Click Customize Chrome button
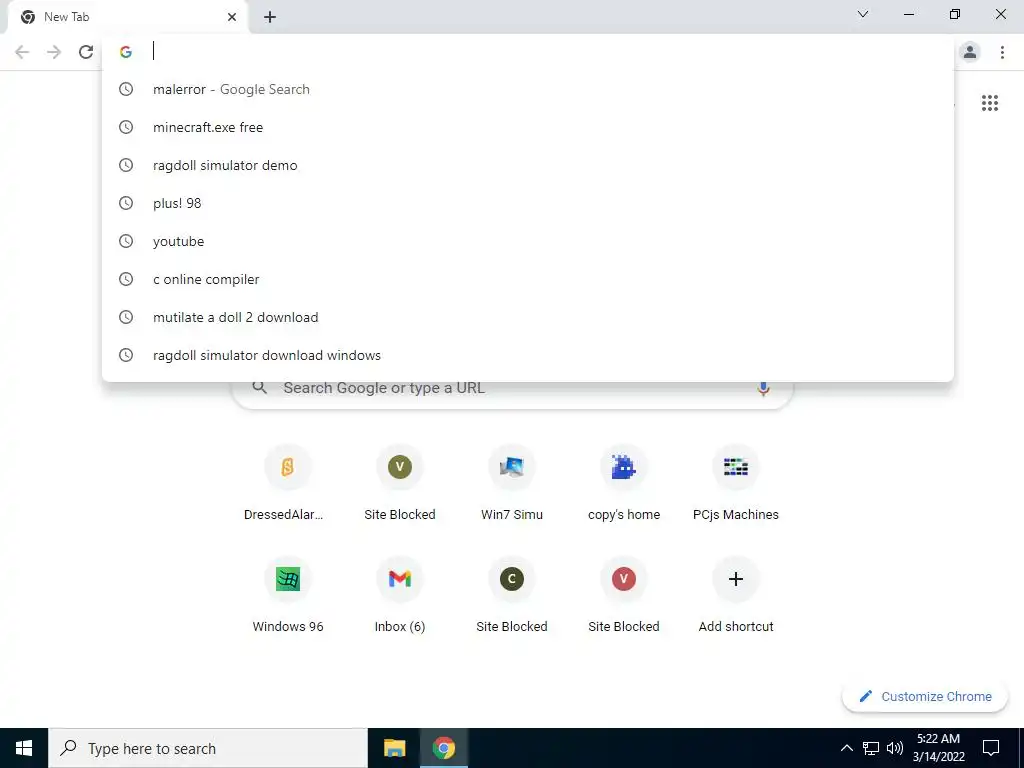This screenshot has width=1024, height=768. 925,697
